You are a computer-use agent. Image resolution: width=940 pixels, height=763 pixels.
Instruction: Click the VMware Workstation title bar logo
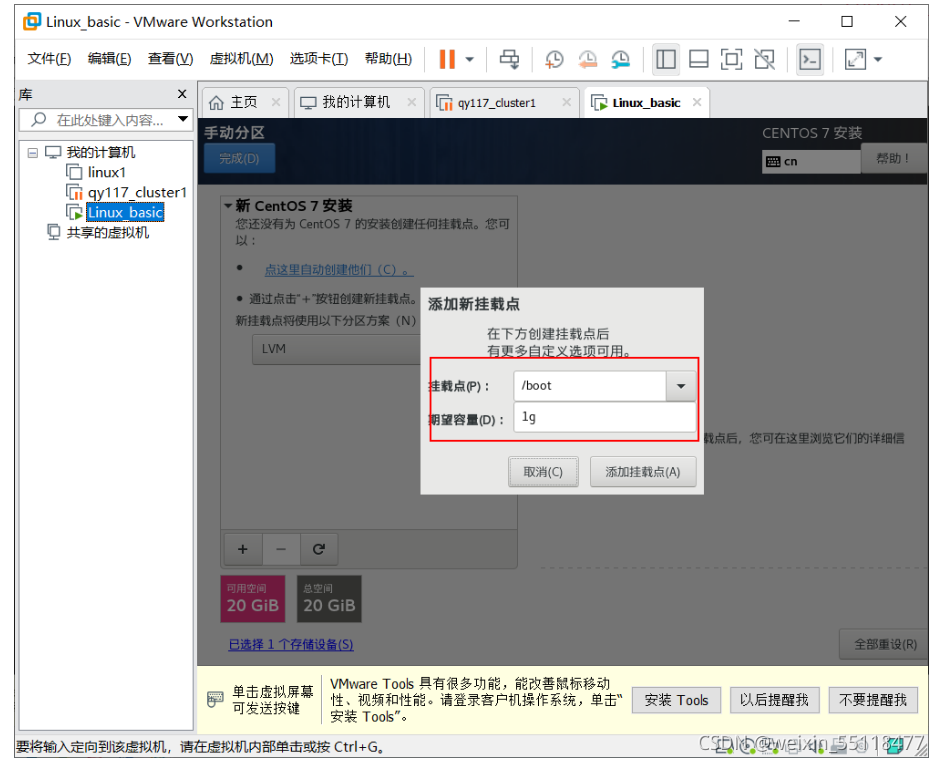[32, 22]
